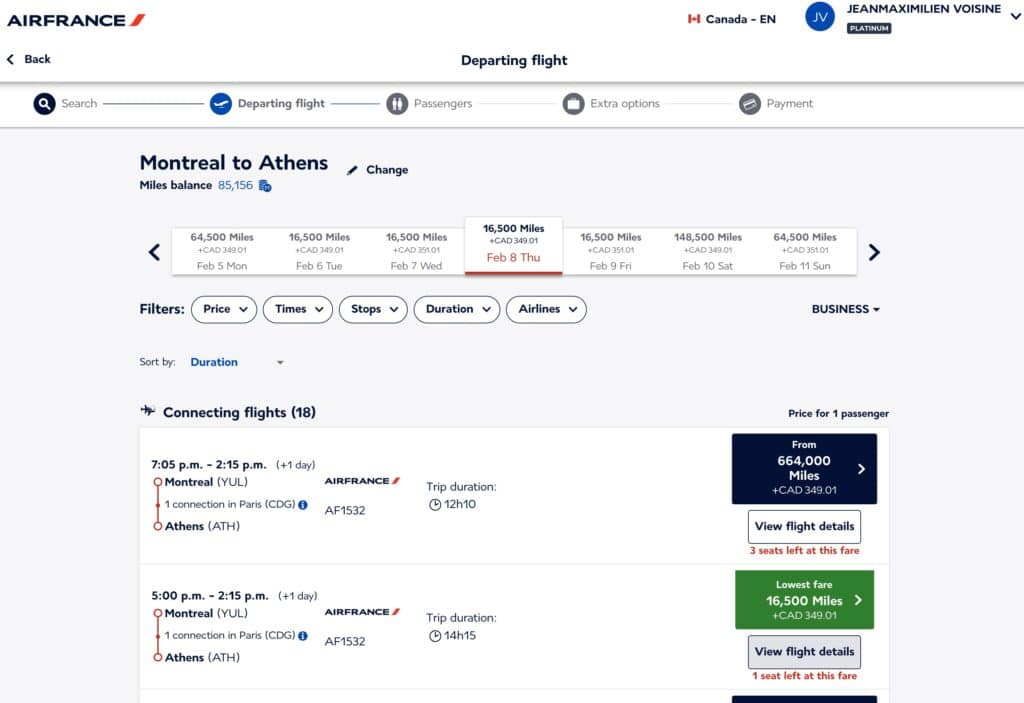
Task: Open the Canada - EN language selector
Action: coord(731,19)
